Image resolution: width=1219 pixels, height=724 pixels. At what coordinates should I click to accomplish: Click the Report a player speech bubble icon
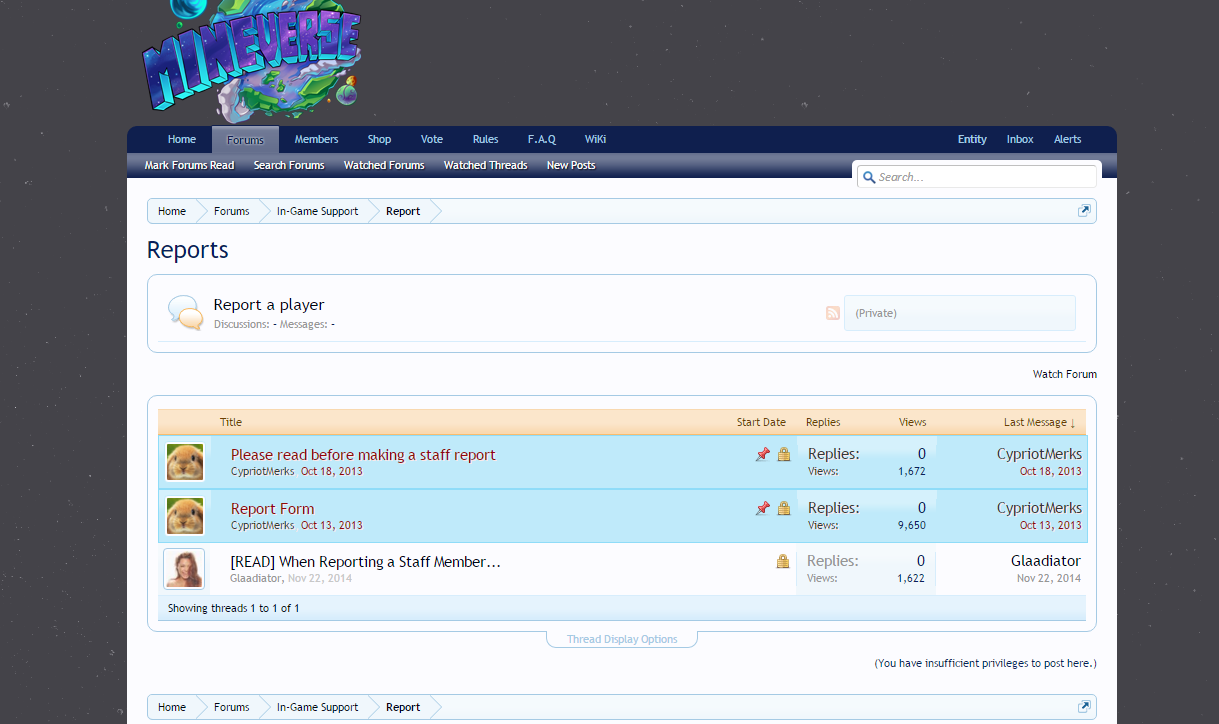point(185,313)
